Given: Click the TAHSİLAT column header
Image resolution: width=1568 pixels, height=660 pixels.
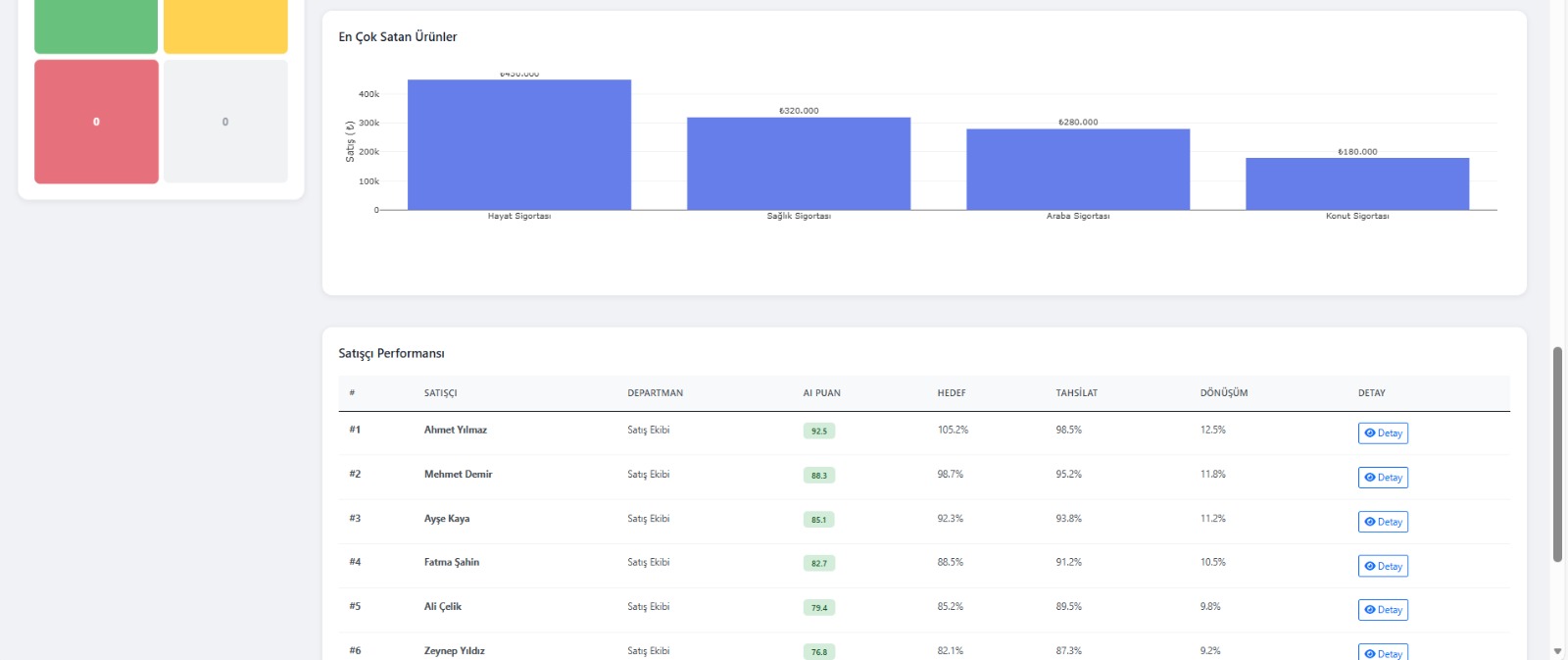Looking at the screenshot, I should pos(1076,393).
